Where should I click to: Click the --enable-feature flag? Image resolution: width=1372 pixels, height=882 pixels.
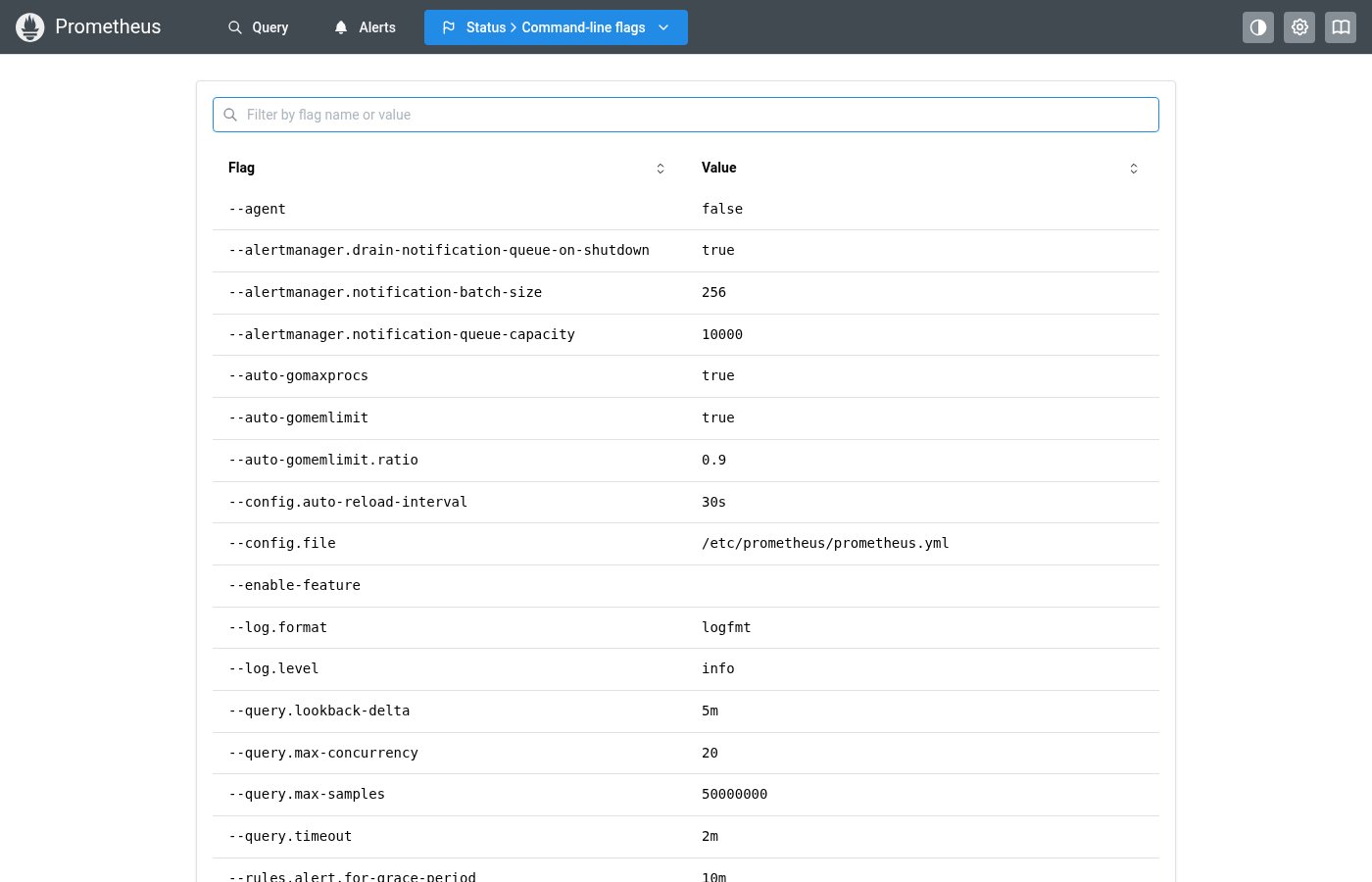tap(294, 585)
